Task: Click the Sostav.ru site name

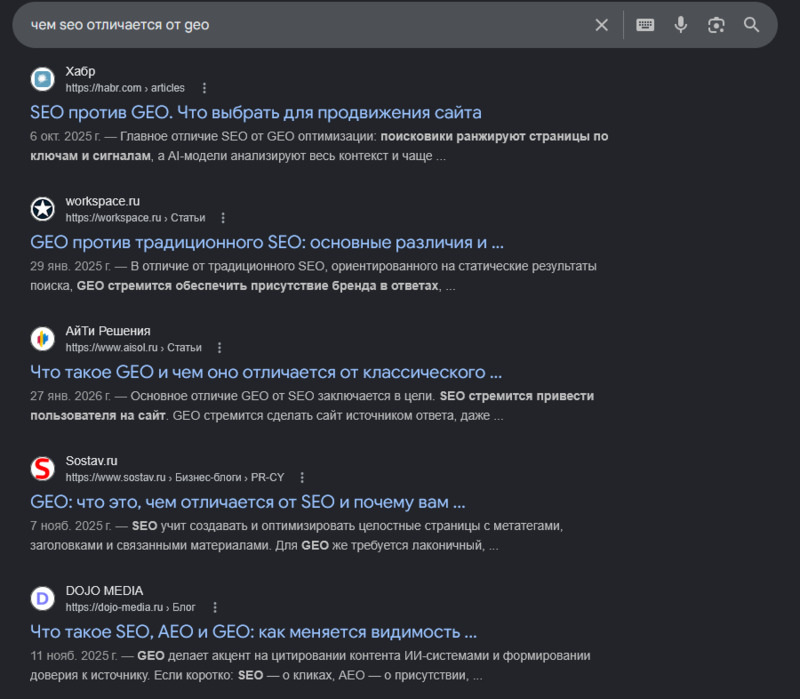Action: click(91, 461)
